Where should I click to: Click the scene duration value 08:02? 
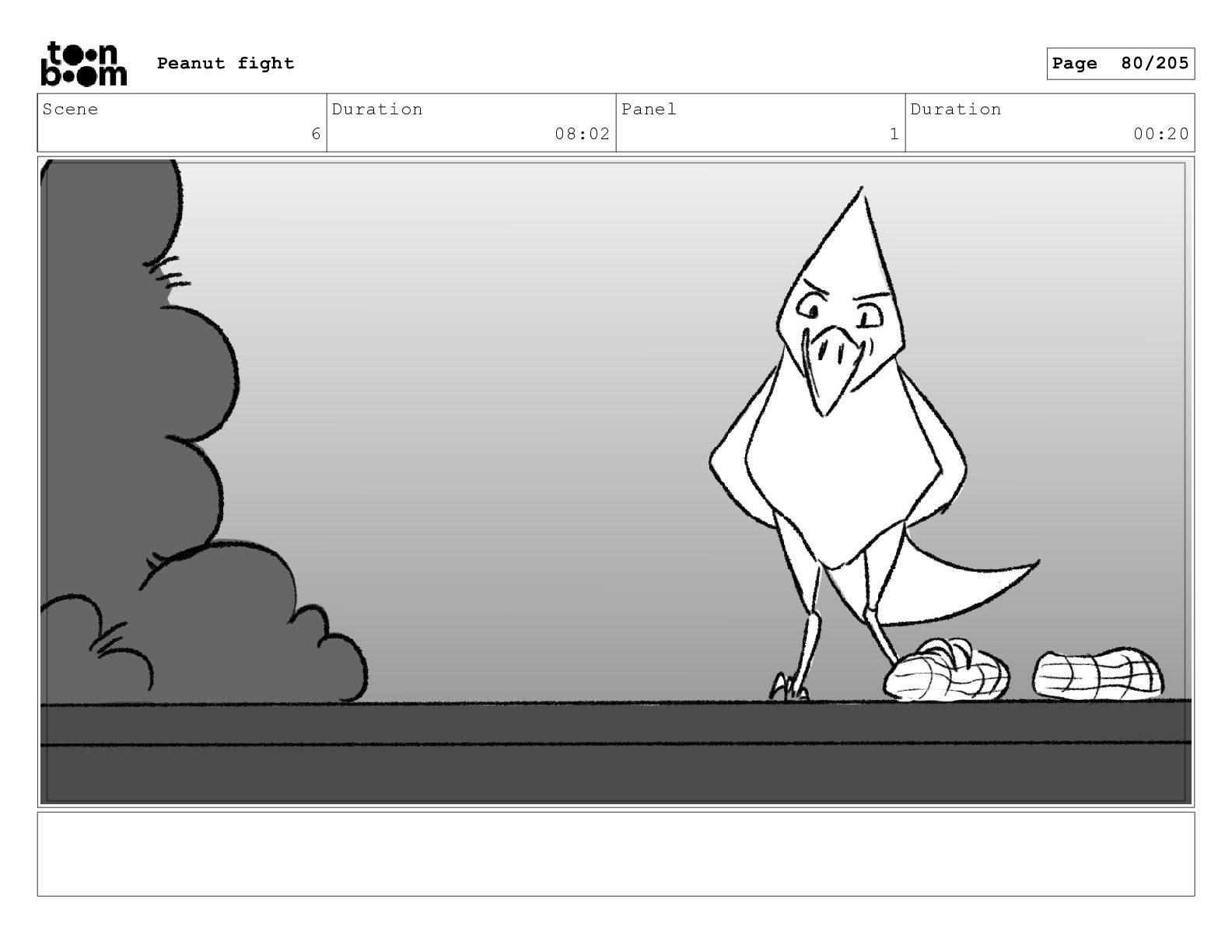coord(583,134)
